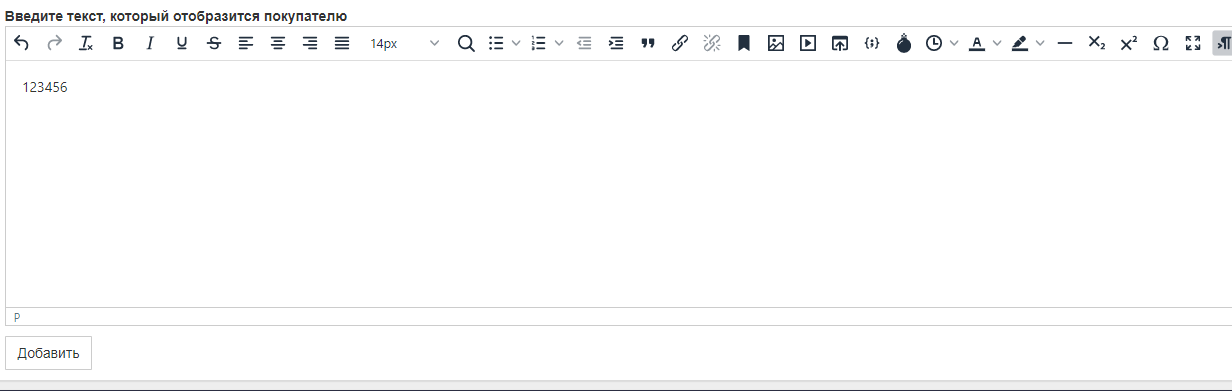Insert media video
Screen dimensions: 1232x391
click(x=808, y=43)
